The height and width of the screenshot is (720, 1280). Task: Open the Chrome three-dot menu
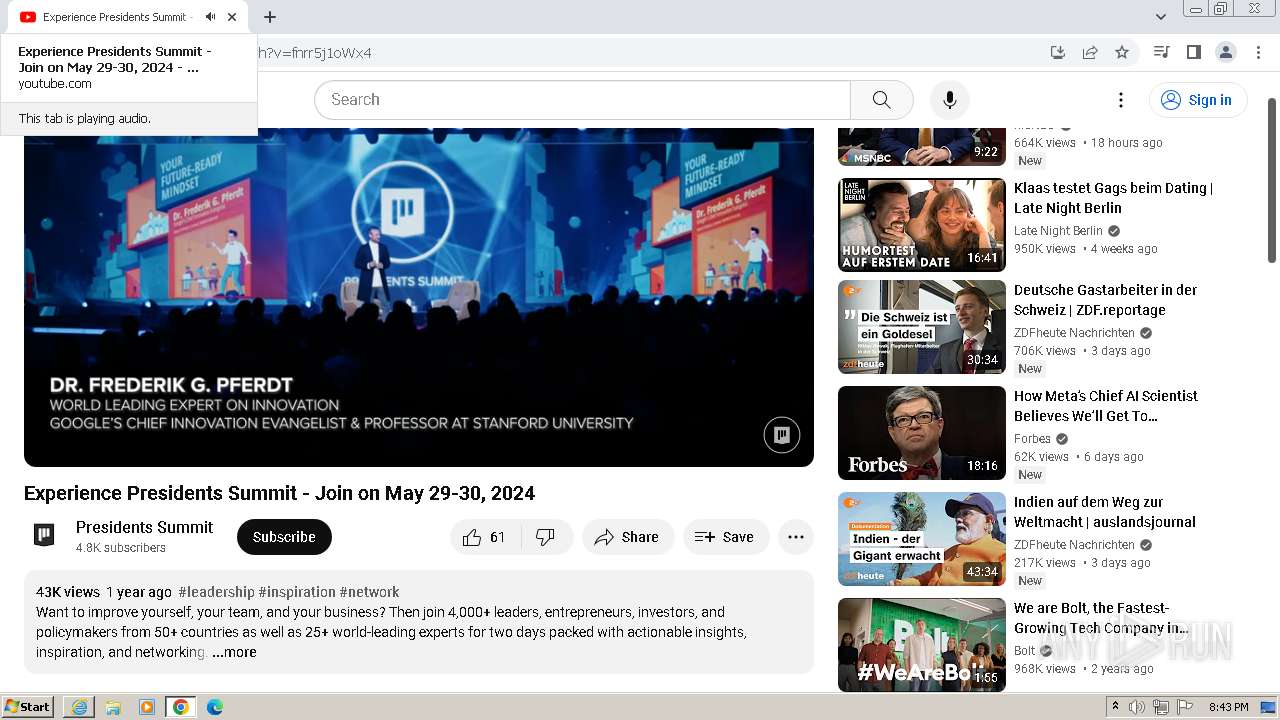tap(1257, 52)
